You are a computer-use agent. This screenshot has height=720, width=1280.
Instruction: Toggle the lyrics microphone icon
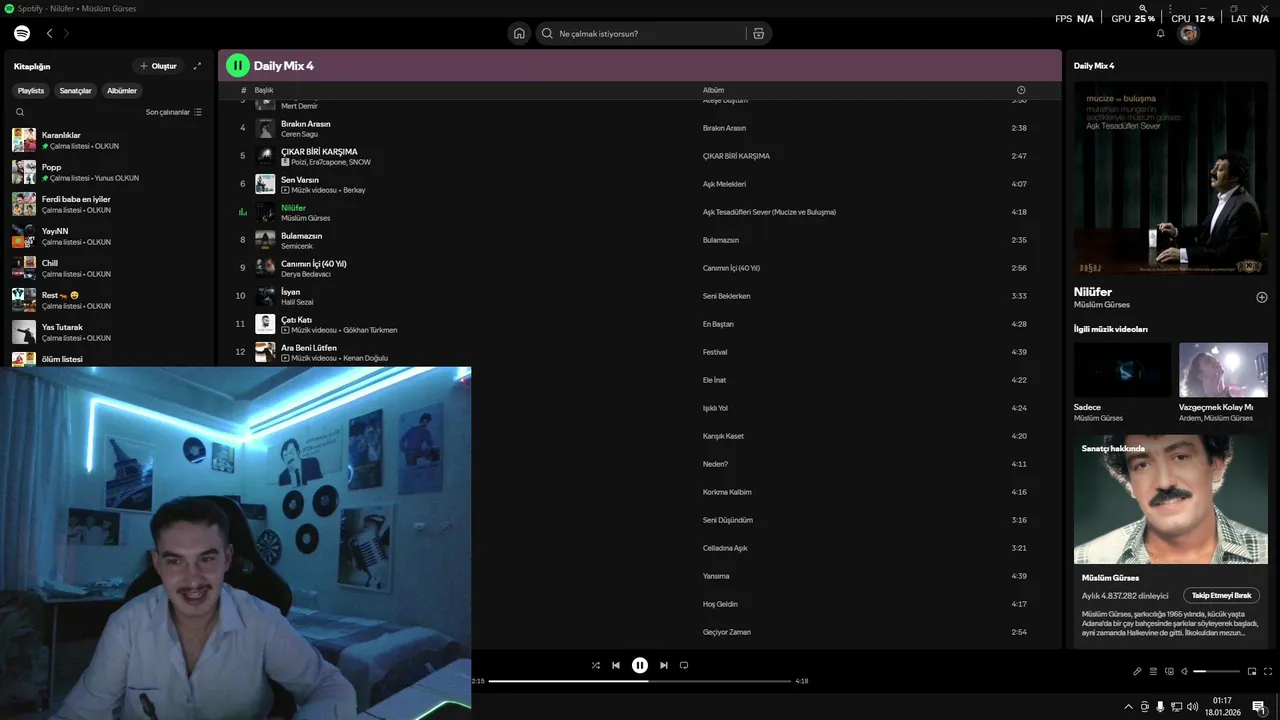point(1137,671)
